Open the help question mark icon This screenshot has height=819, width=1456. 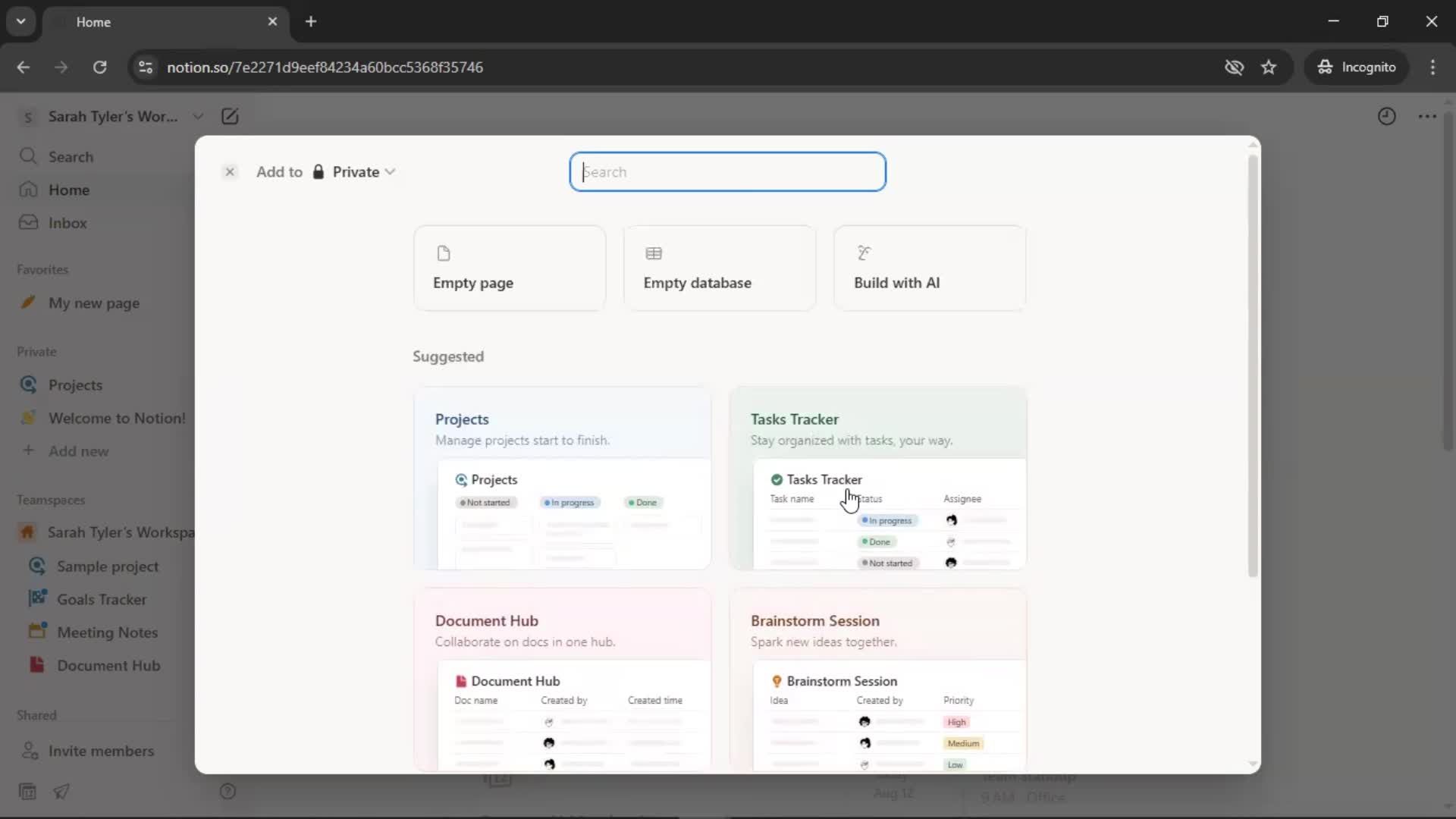227,792
